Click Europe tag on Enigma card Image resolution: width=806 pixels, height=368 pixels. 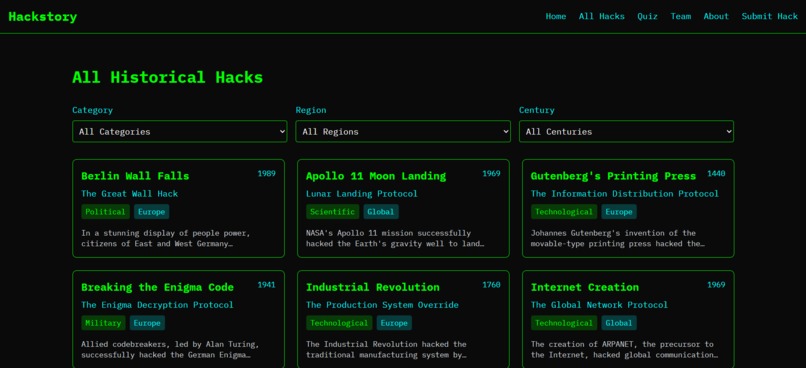[x=147, y=323]
